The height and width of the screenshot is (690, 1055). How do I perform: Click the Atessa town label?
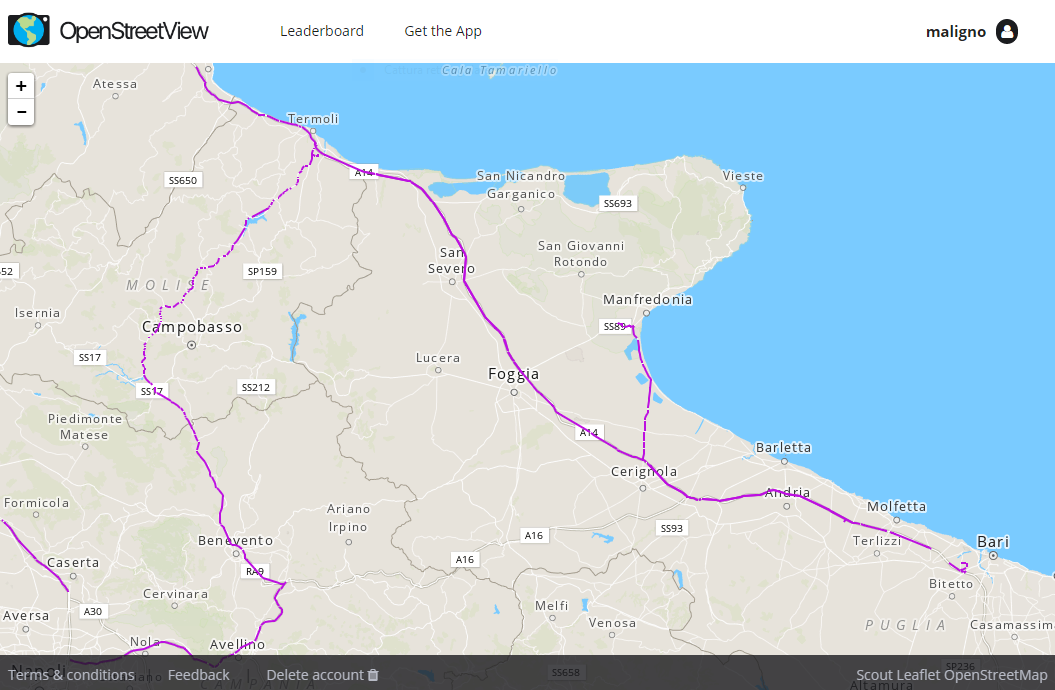tap(115, 84)
